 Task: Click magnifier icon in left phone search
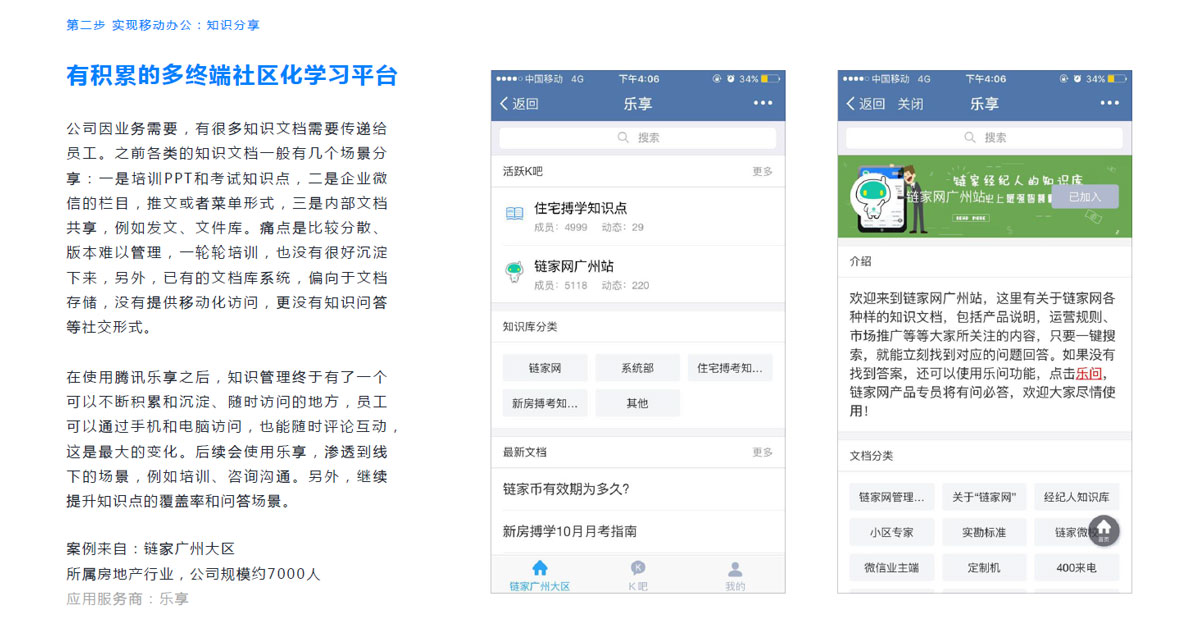click(x=623, y=137)
